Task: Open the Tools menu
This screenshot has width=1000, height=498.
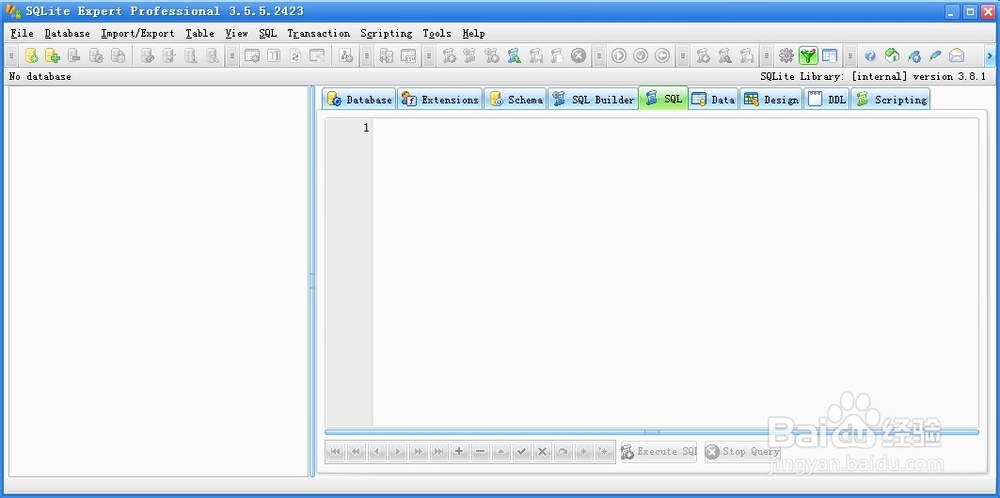Action: click(437, 33)
